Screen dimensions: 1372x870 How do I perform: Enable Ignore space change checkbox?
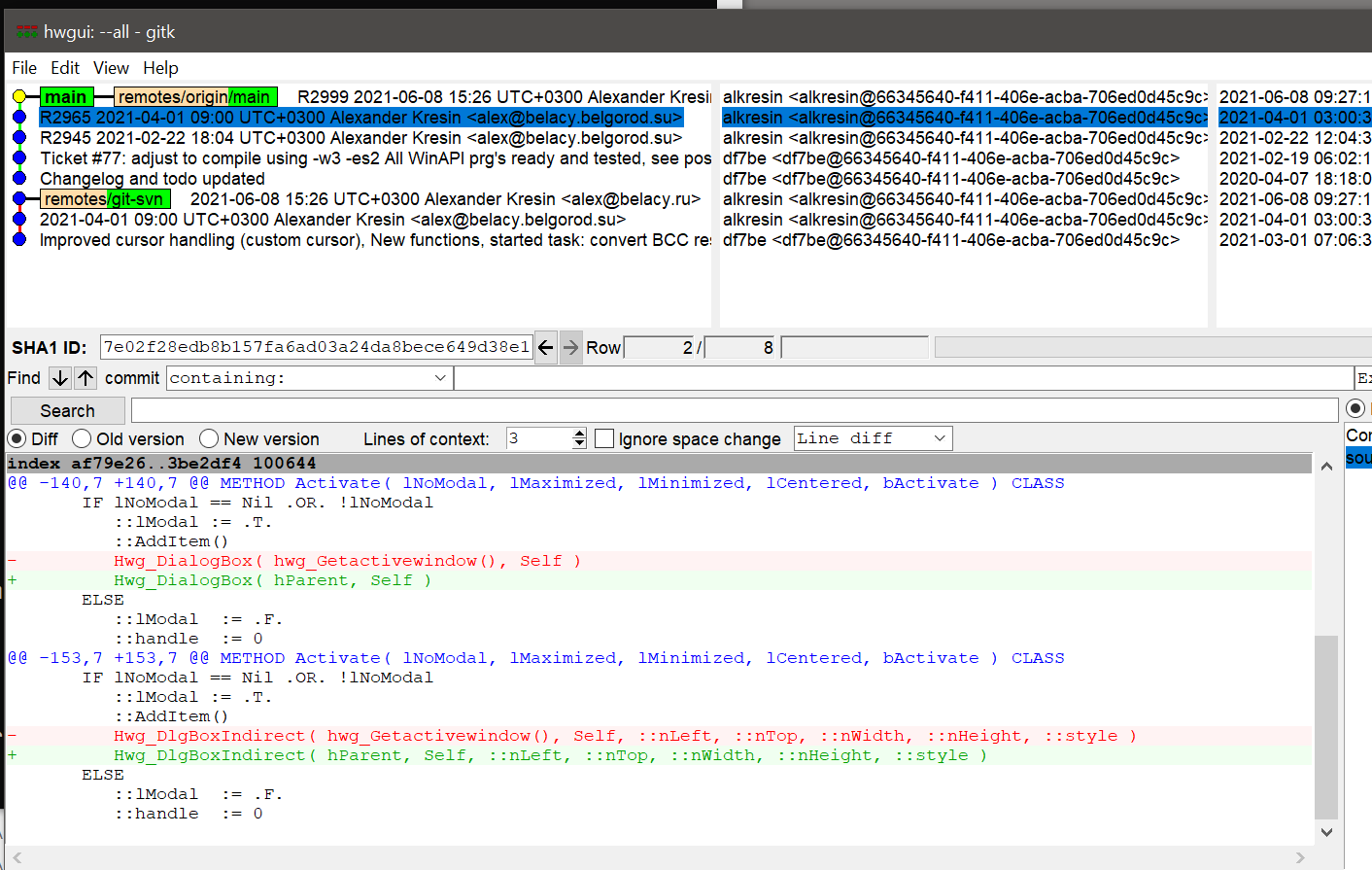click(604, 439)
